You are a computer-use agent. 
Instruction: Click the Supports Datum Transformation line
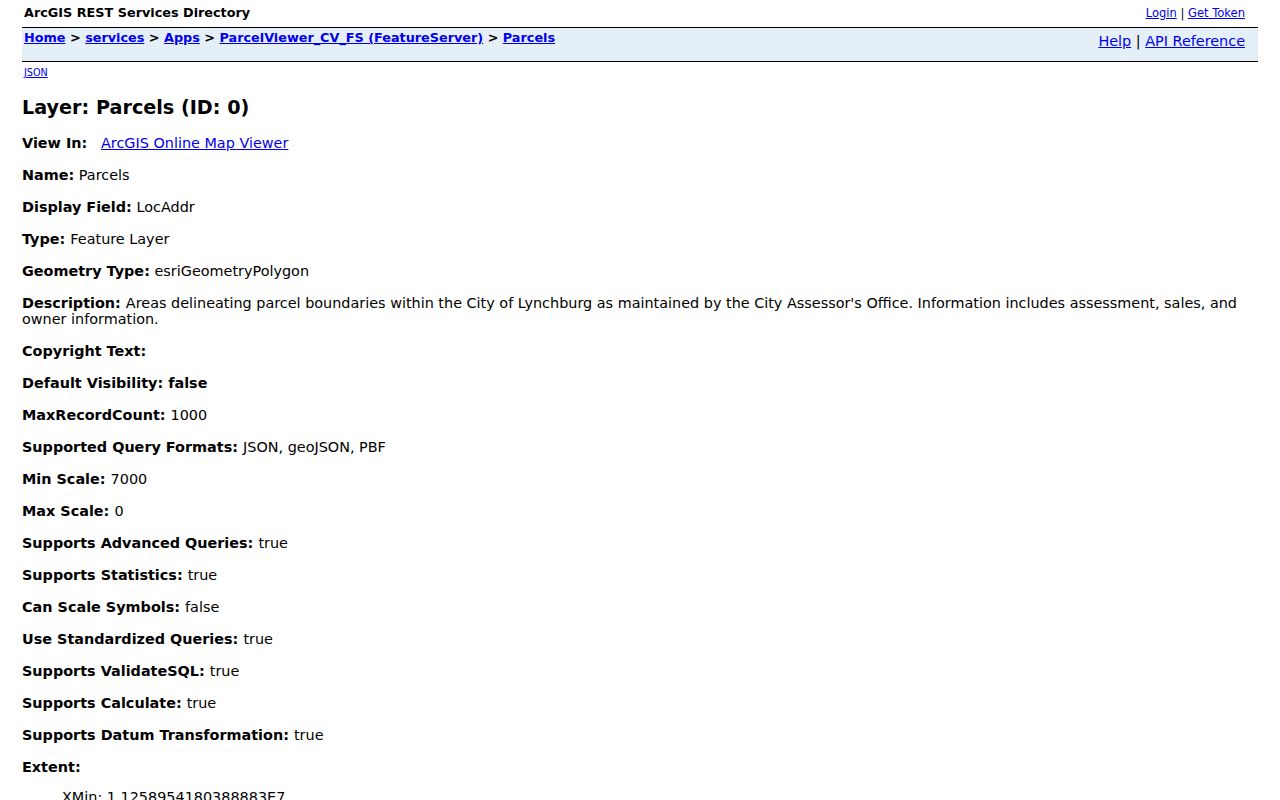pyautogui.click(x=173, y=735)
